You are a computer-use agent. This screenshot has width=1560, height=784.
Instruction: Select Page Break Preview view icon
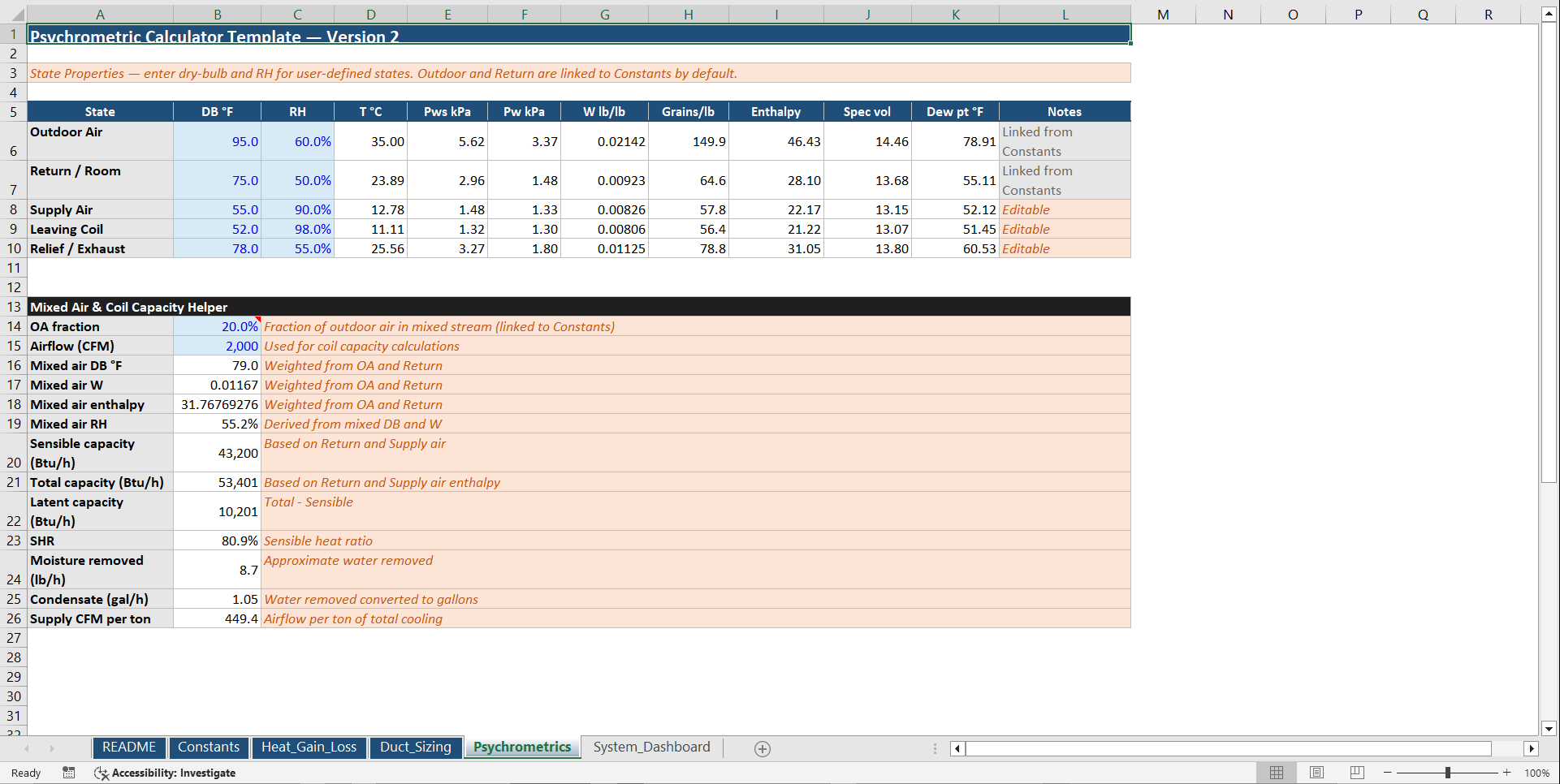(1356, 773)
